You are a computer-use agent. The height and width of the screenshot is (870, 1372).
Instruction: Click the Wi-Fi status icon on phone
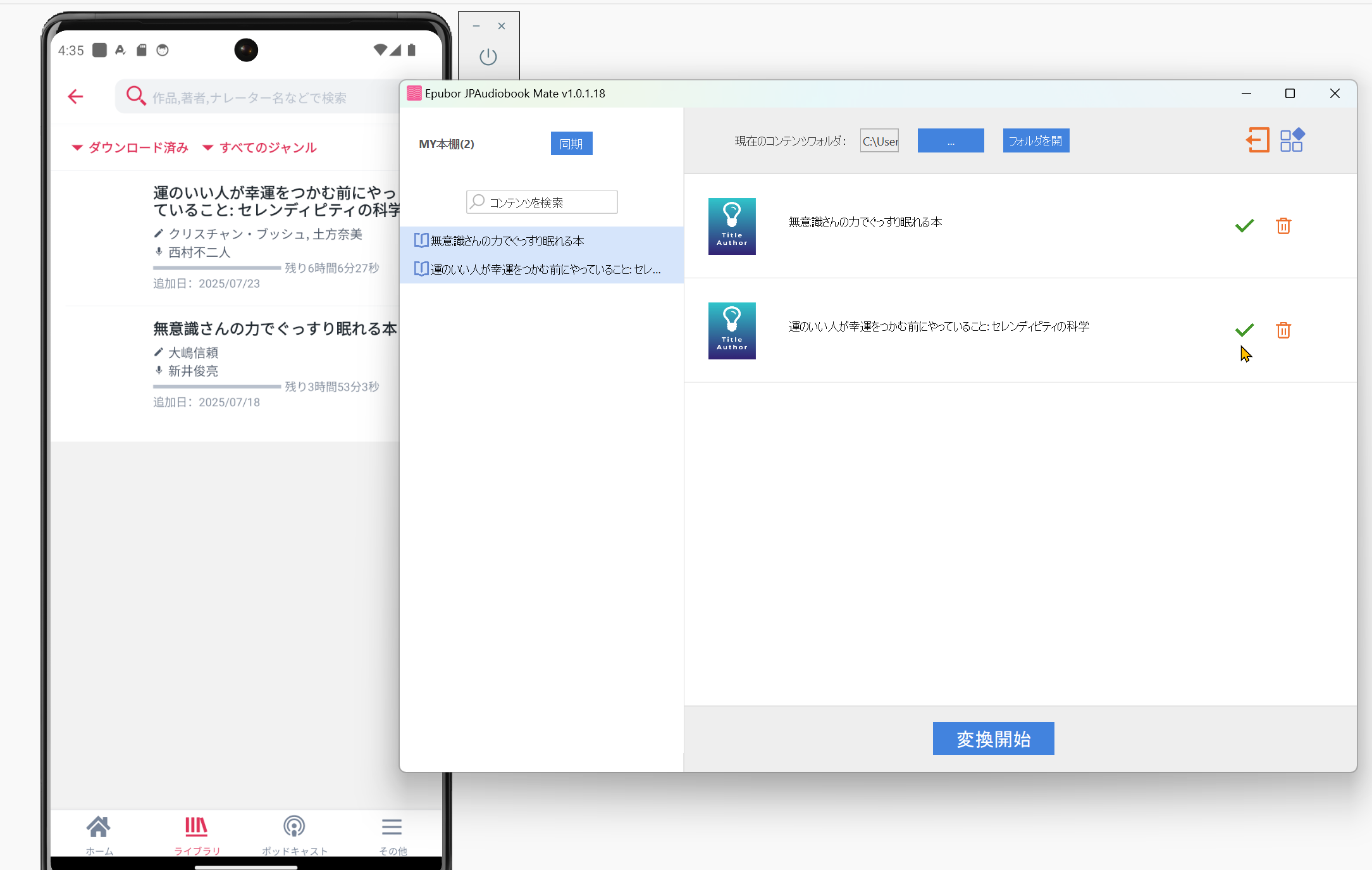click(x=380, y=50)
